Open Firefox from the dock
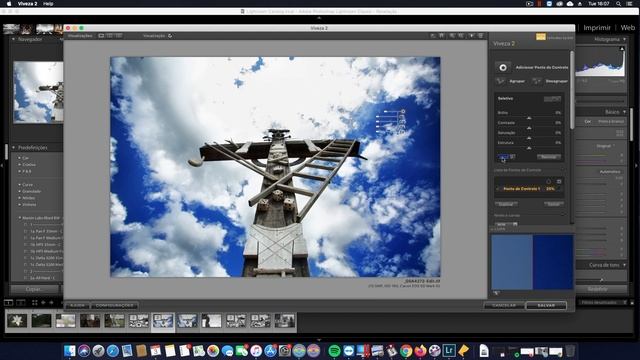 click(x=420, y=351)
